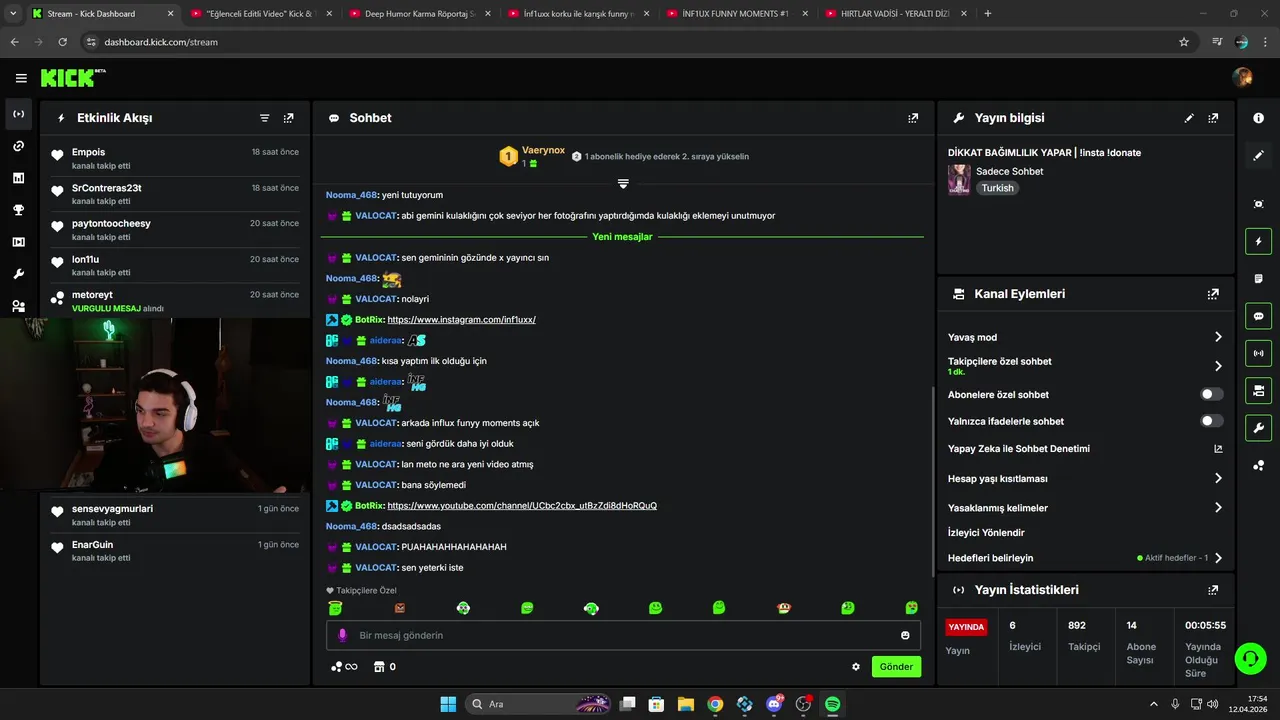Open the link icon in left sidebar
This screenshot has width=1280, height=720.
(18, 146)
